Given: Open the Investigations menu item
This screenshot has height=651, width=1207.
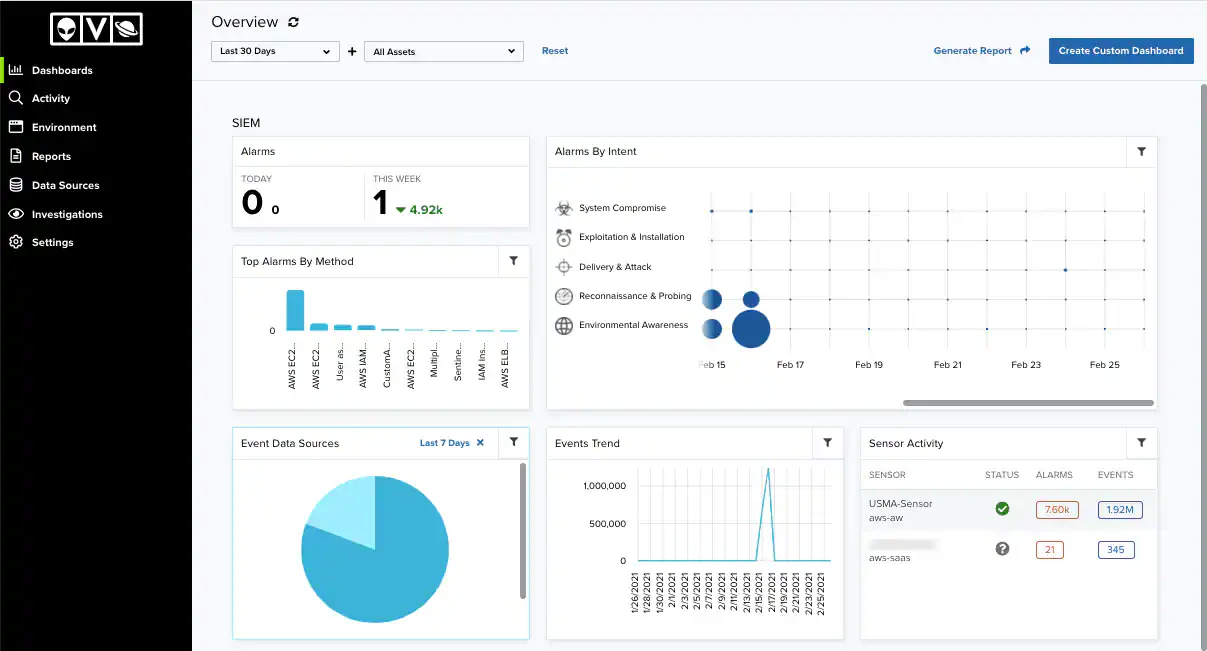Looking at the screenshot, I should pyautogui.click(x=67, y=214).
